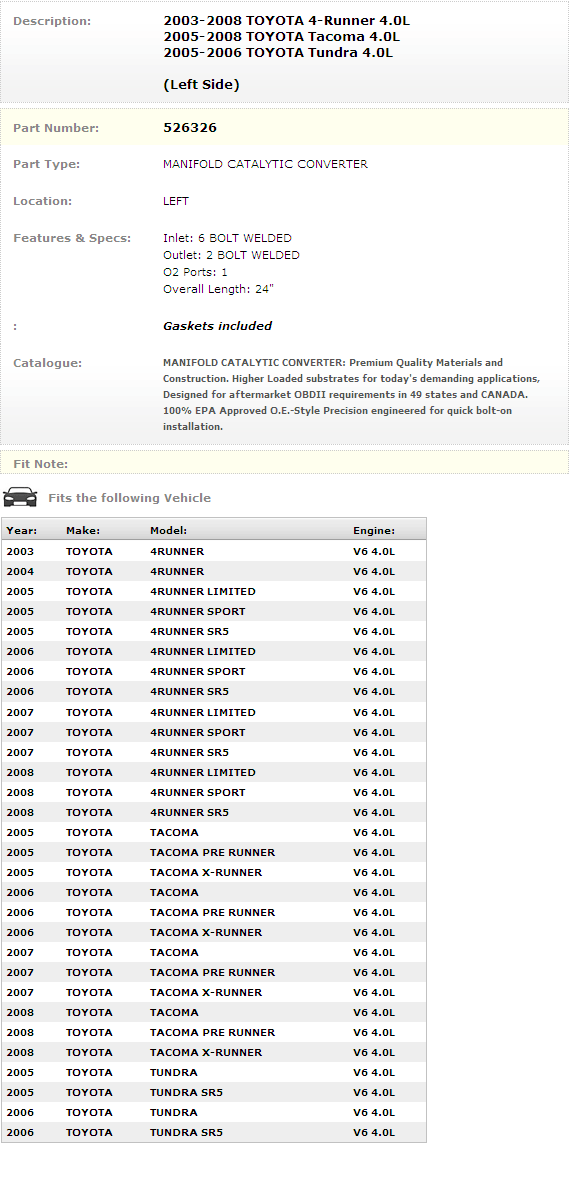Select the 2006 4RUNNER SPORT row
The height and width of the screenshot is (1179, 570).
pyautogui.click(x=214, y=671)
